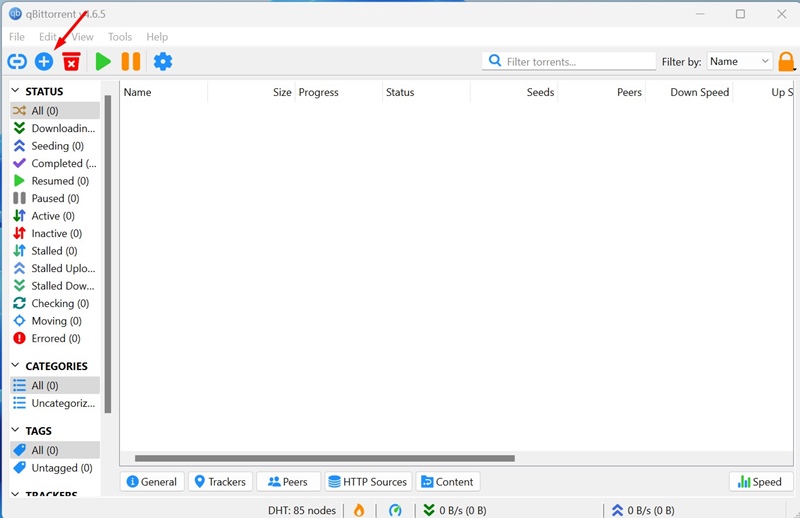The height and width of the screenshot is (518, 800).
Task: Collapse the TRACKERS section
Action: click(x=15, y=494)
